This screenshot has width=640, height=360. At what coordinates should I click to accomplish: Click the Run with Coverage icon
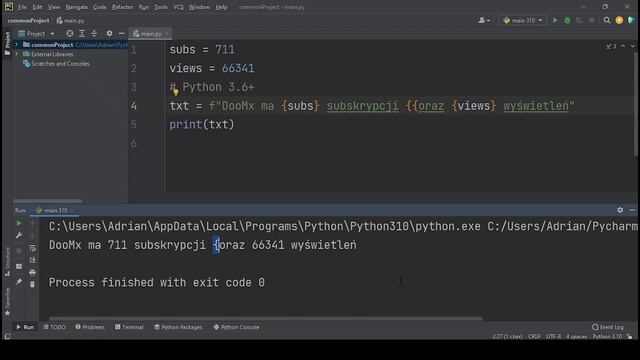[579, 20]
